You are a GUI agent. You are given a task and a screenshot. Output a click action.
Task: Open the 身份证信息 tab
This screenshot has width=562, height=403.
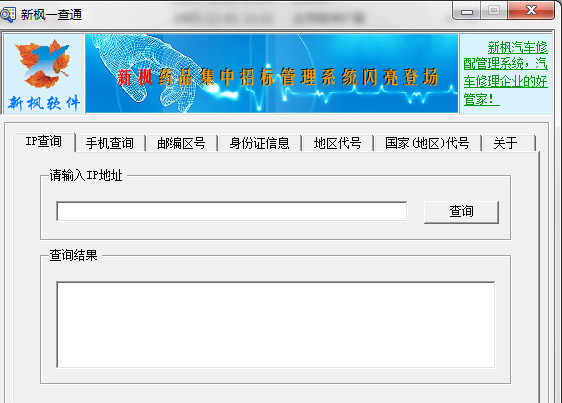coord(259,143)
